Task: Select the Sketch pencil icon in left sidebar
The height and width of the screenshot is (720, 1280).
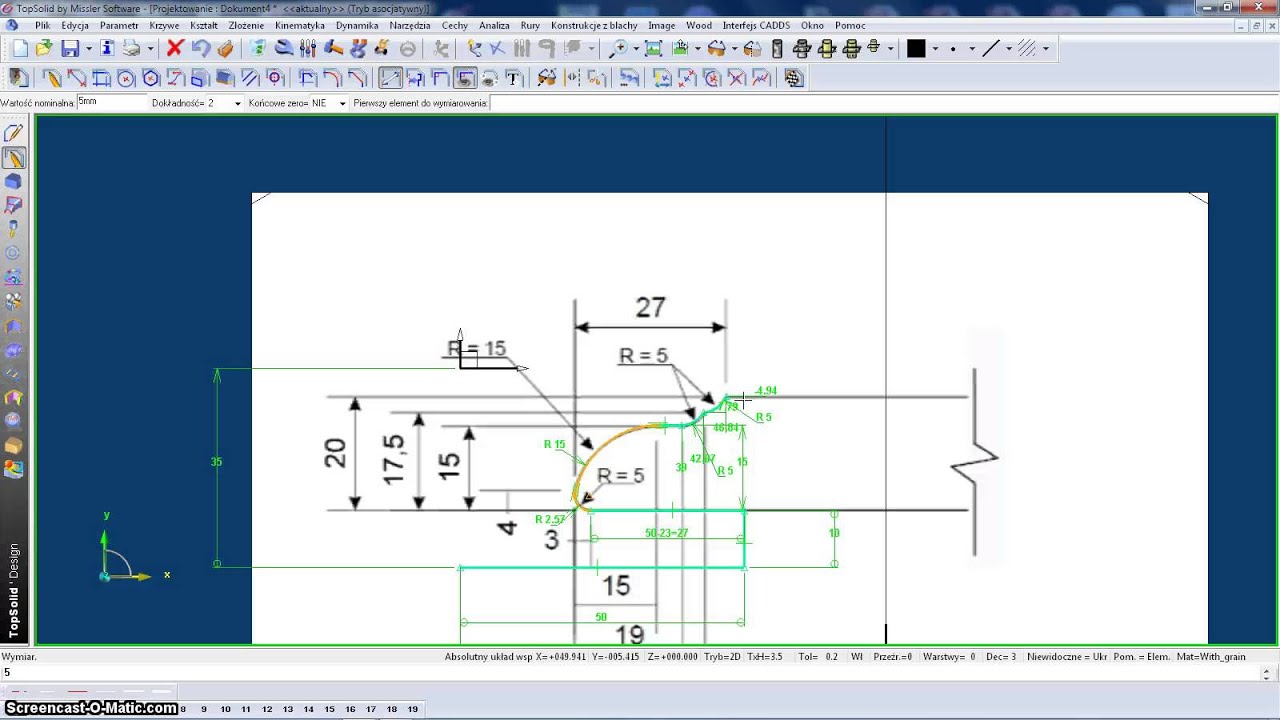Action: [14, 133]
